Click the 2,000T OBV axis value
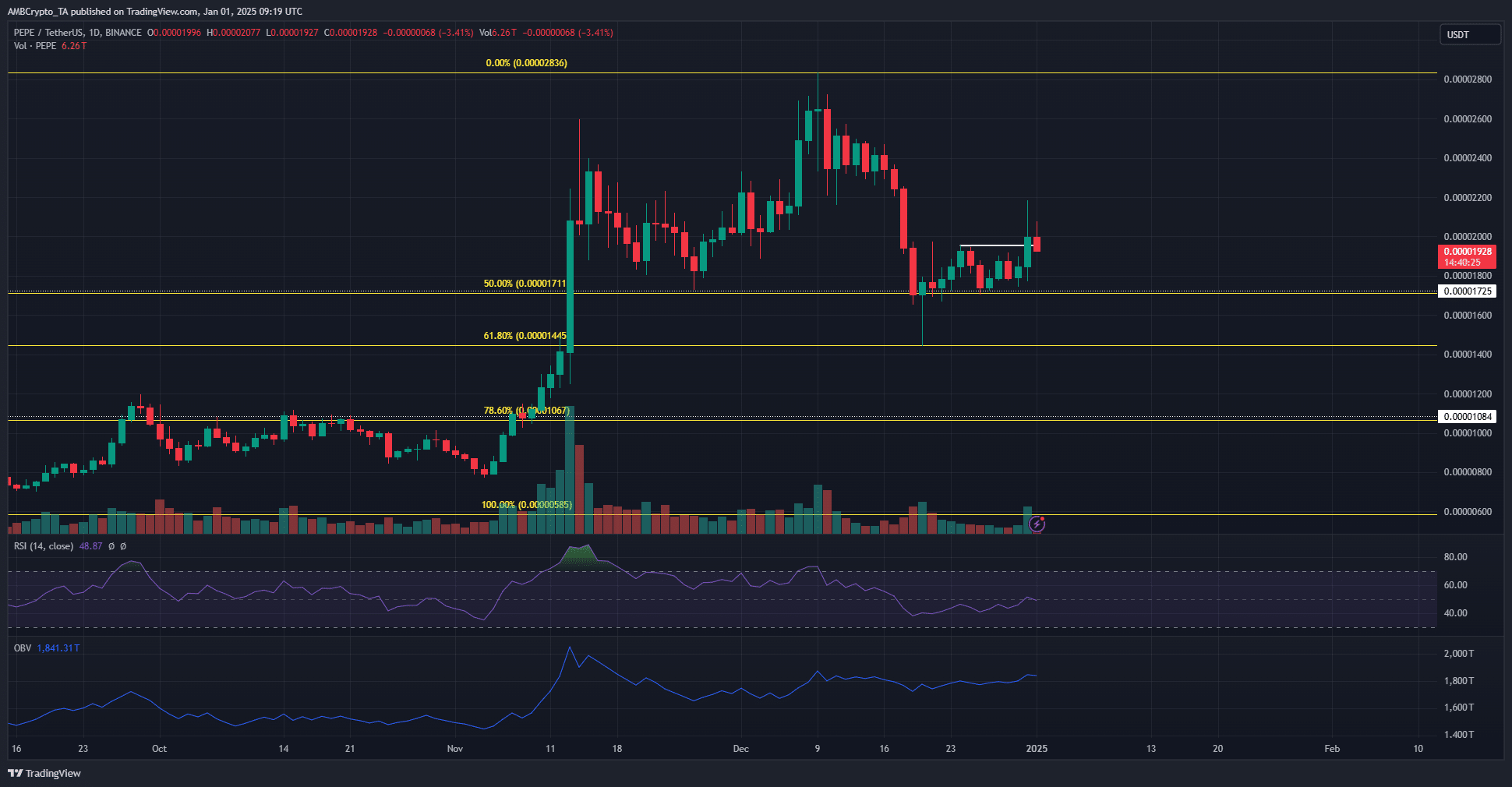1512x787 pixels. point(1459,654)
